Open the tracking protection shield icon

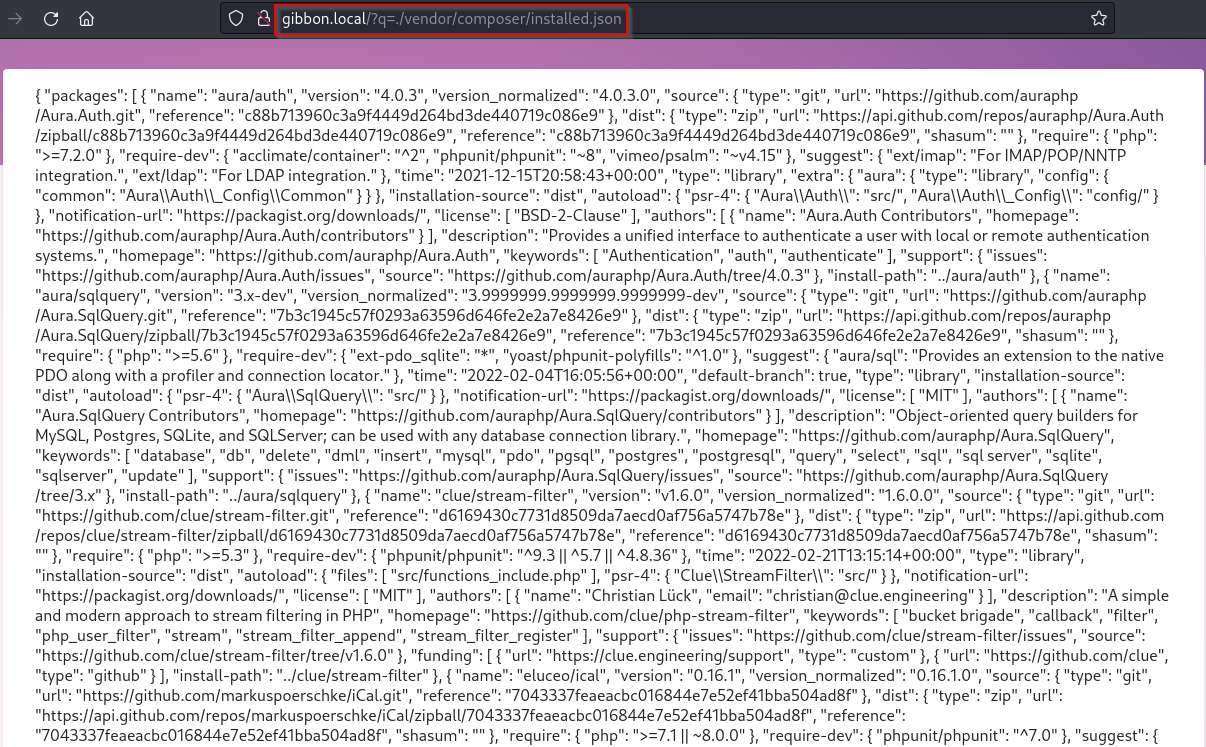point(236,18)
